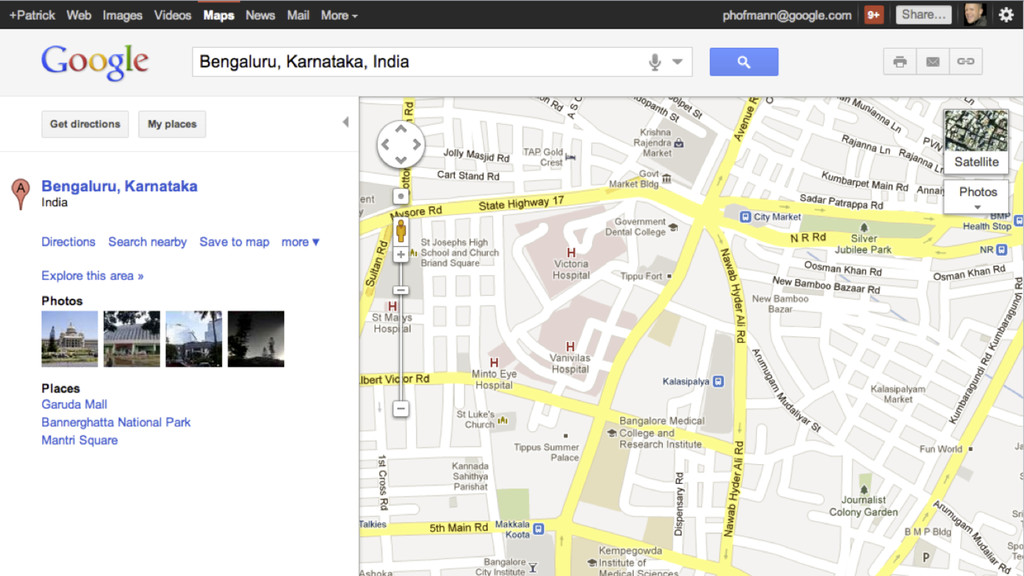Go to Mail in top bar
Screen dimensions: 1024x576
(x=298, y=15)
